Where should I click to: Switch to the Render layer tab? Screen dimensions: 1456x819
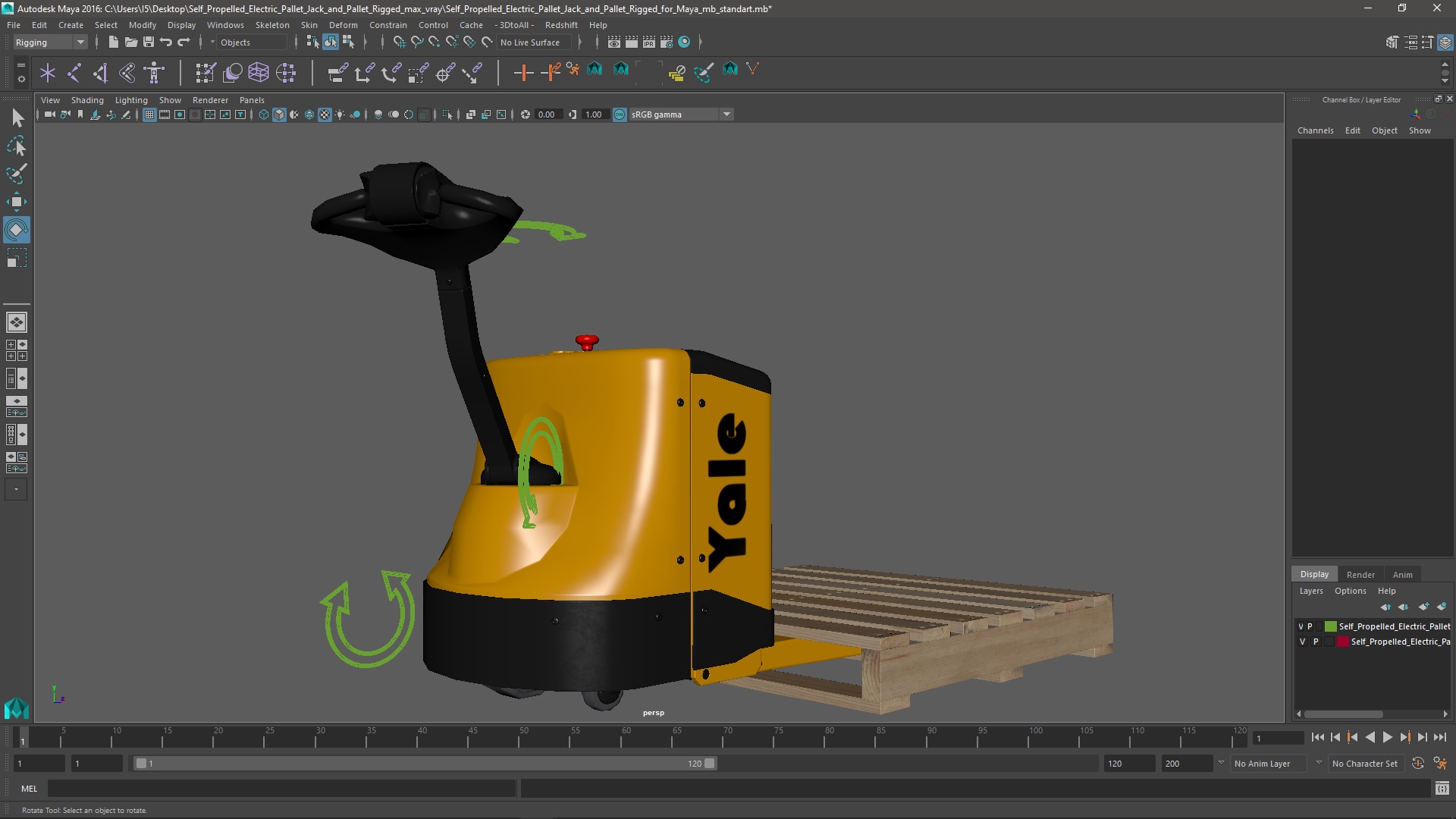tap(1360, 574)
